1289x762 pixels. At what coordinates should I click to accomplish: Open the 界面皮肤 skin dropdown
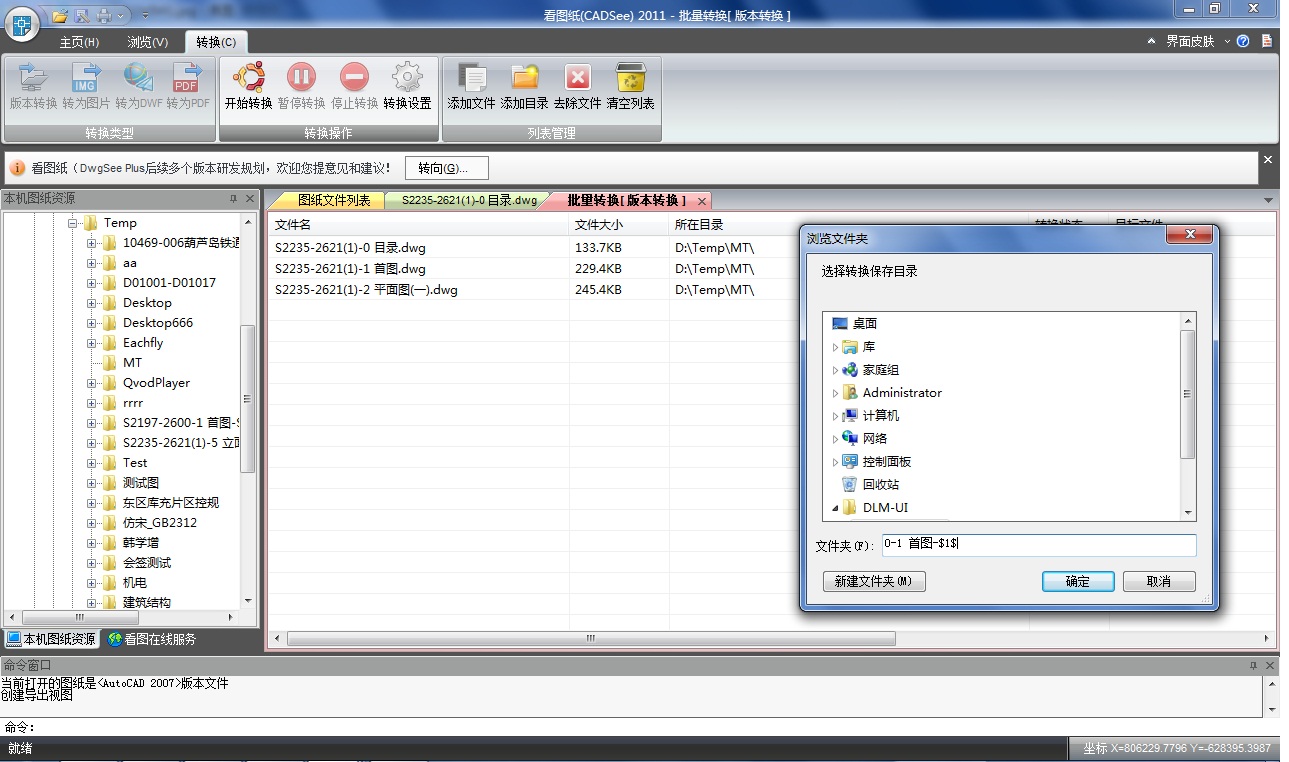pyautogui.click(x=1197, y=41)
